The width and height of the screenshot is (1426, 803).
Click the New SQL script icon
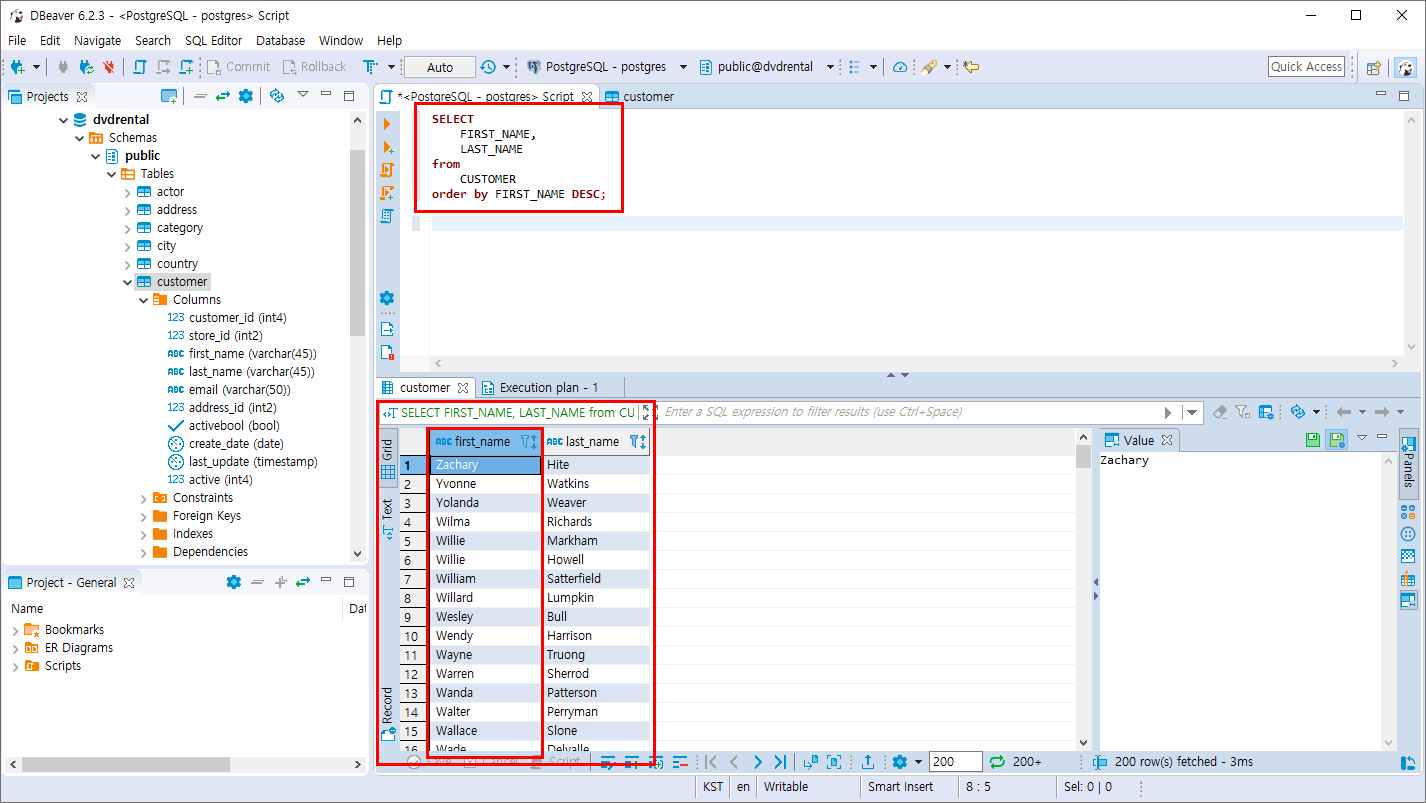[186, 67]
